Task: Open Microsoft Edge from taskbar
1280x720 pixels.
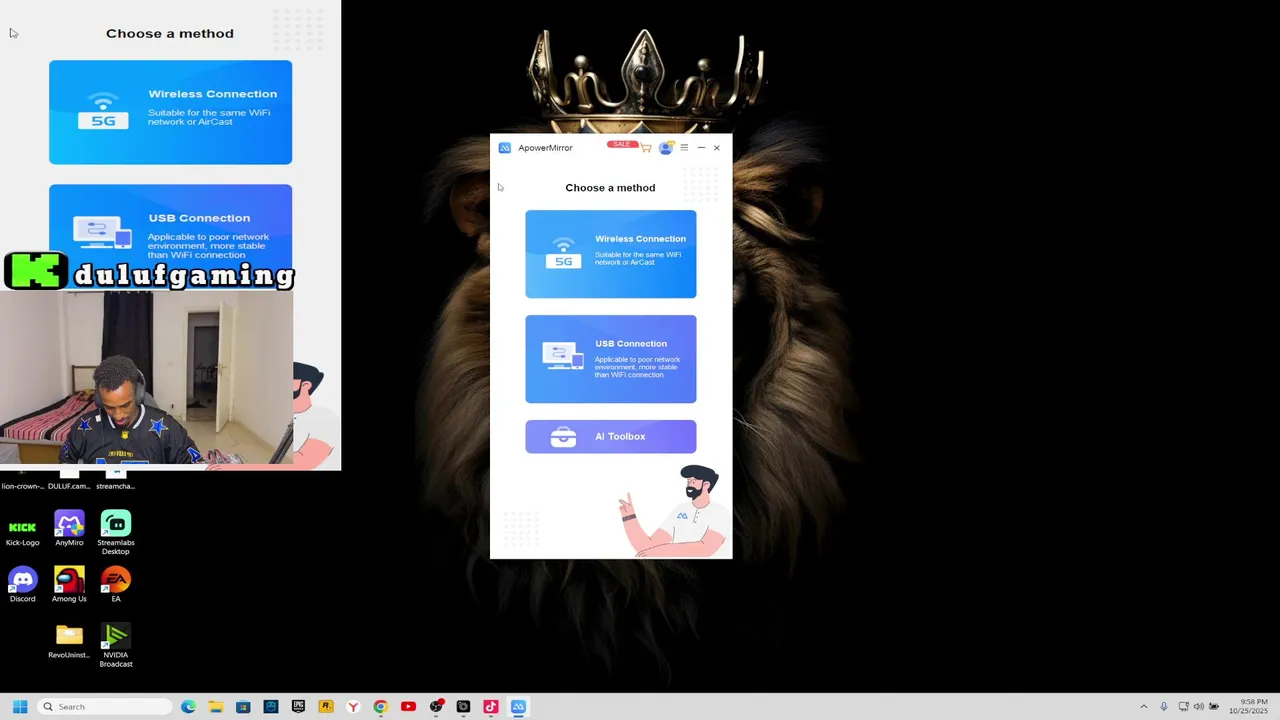Action: (188, 707)
